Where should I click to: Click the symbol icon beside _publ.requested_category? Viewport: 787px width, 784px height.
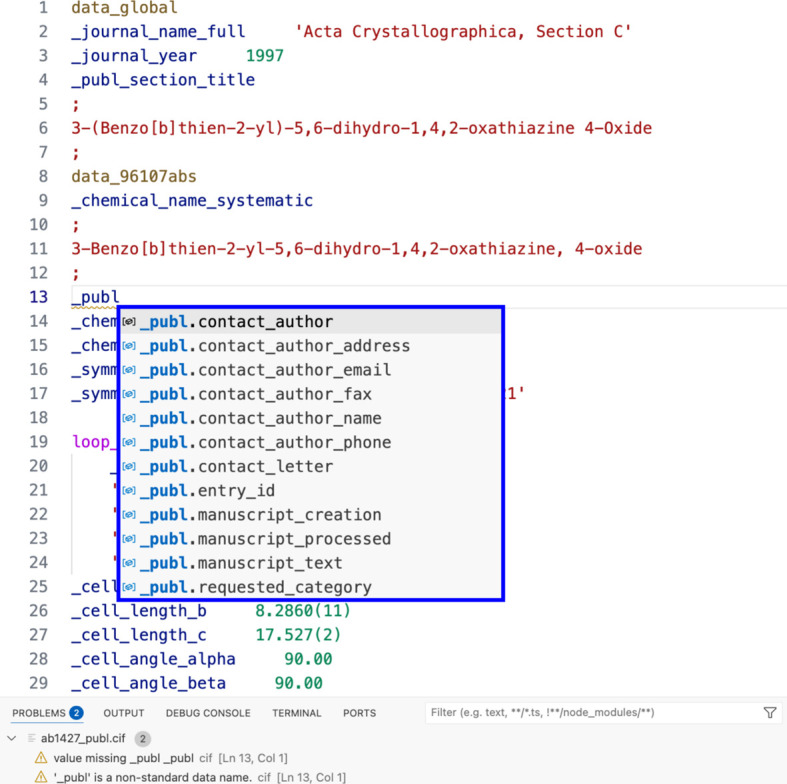pos(129,588)
